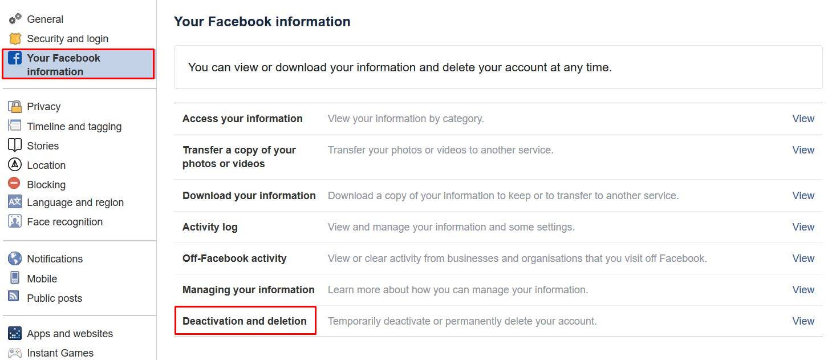Click the Face recognition icon

pos(15,221)
